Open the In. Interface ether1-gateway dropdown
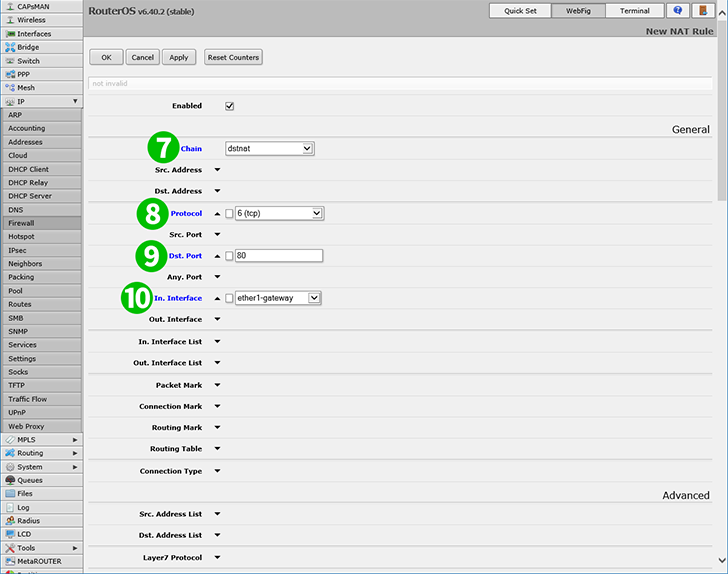 click(278, 298)
